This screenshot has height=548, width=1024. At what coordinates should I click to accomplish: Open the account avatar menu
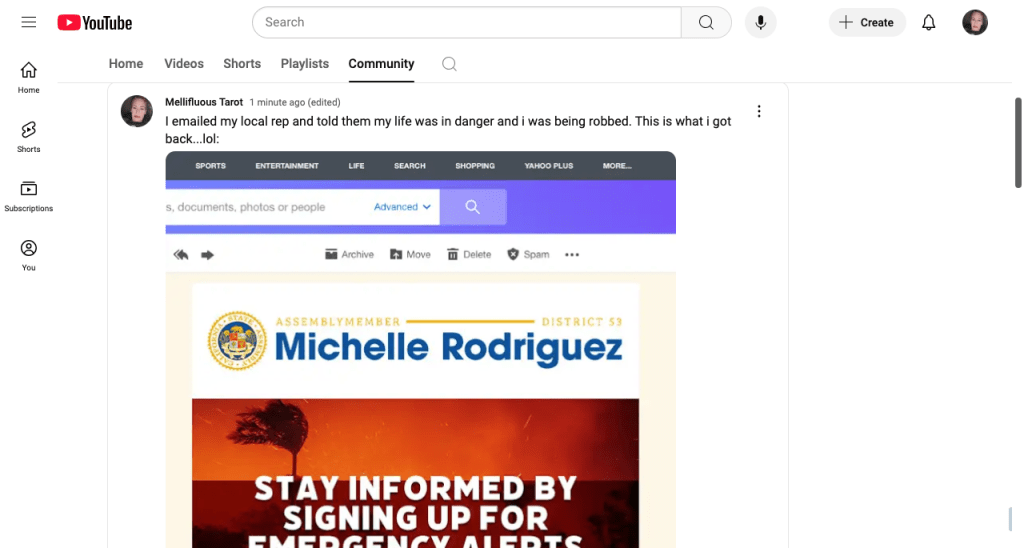pos(975,22)
